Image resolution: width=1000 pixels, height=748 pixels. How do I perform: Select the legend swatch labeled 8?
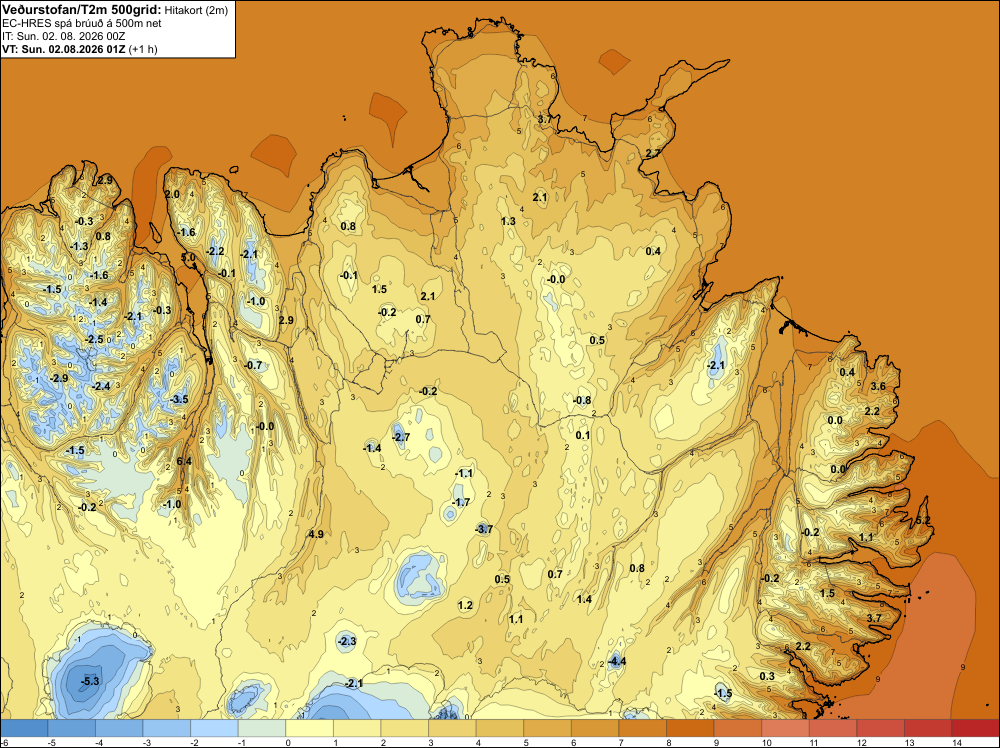[690, 727]
